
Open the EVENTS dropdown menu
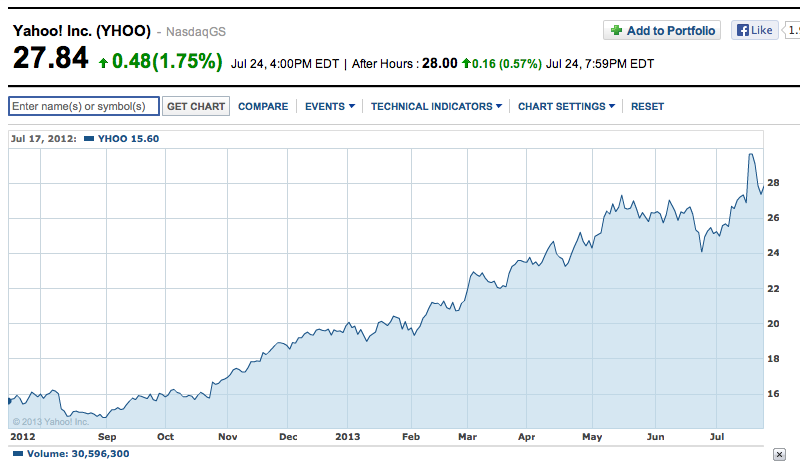[x=330, y=107]
